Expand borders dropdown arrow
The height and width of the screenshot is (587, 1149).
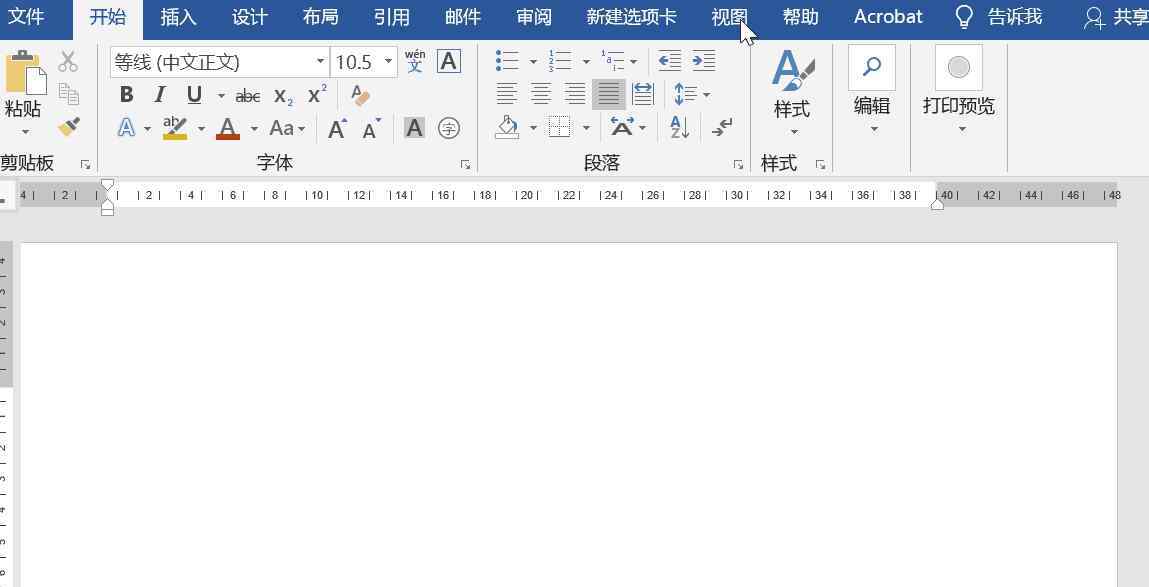[x=585, y=128]
